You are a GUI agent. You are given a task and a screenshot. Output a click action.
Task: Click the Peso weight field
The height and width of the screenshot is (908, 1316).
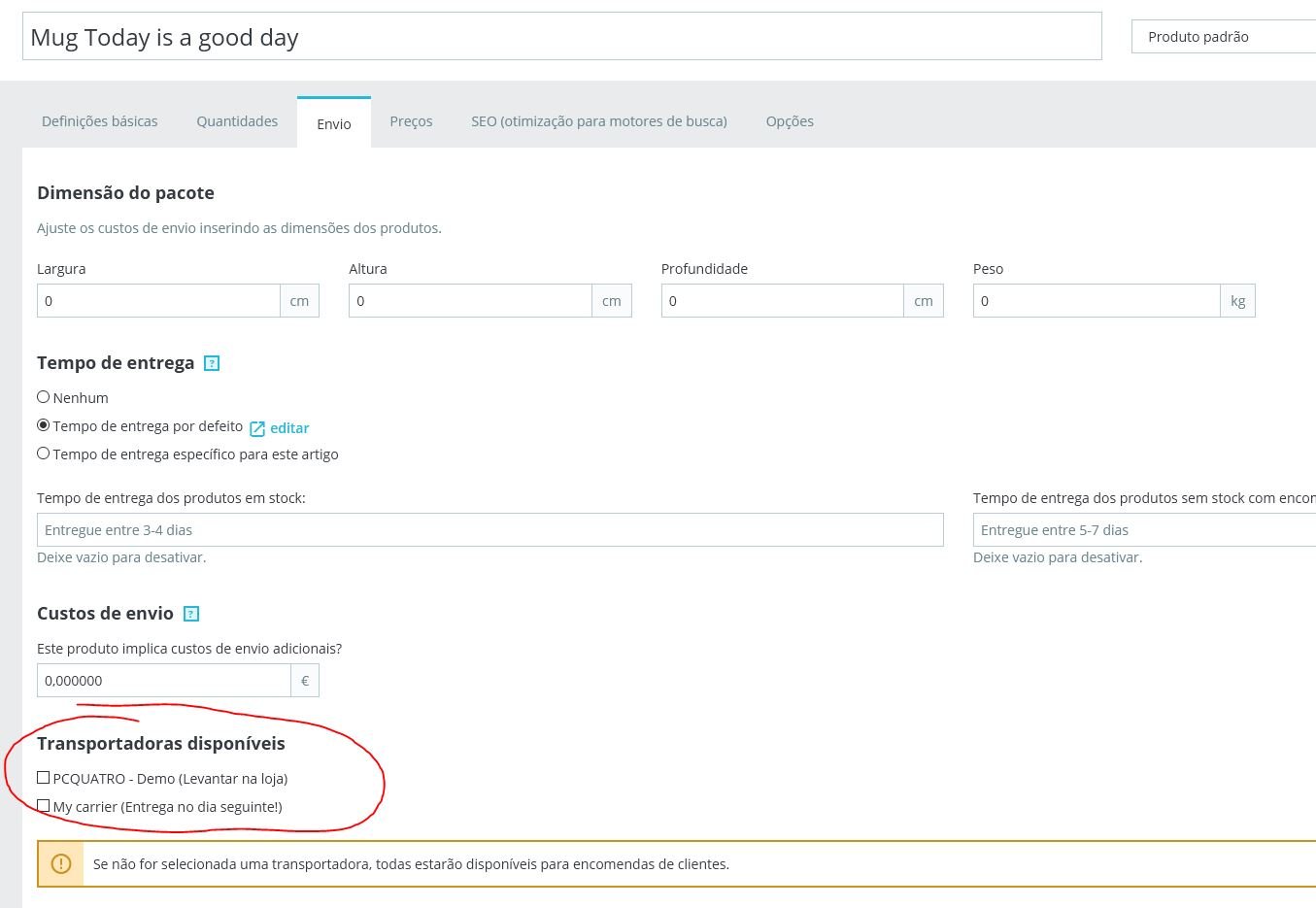[1096, 301]
